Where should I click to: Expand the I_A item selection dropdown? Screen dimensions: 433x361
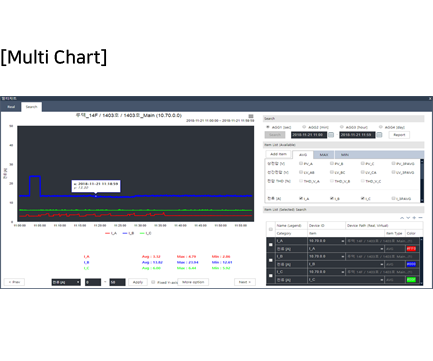pos(346,249)
